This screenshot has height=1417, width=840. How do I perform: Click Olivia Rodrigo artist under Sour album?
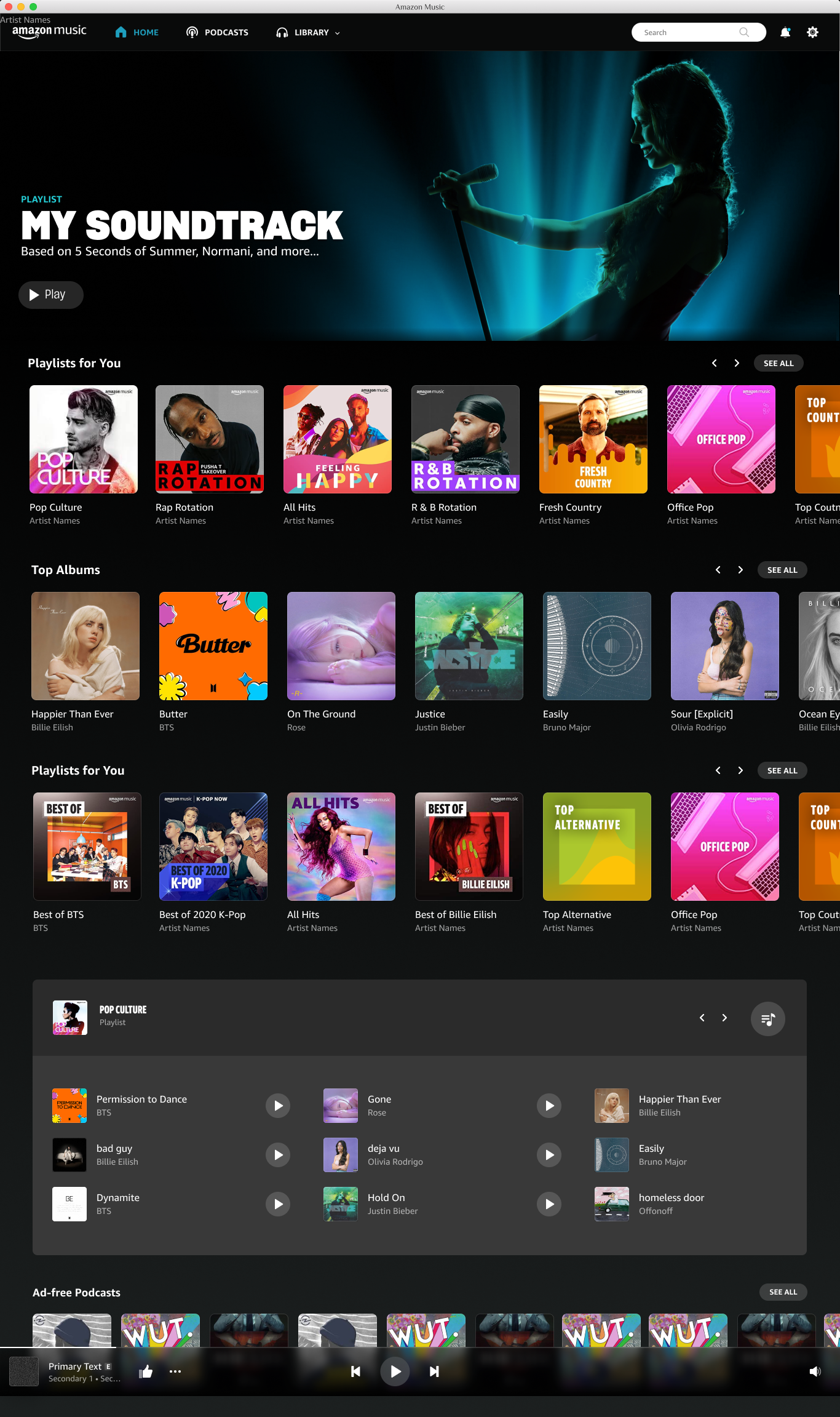tap(699, 727)
